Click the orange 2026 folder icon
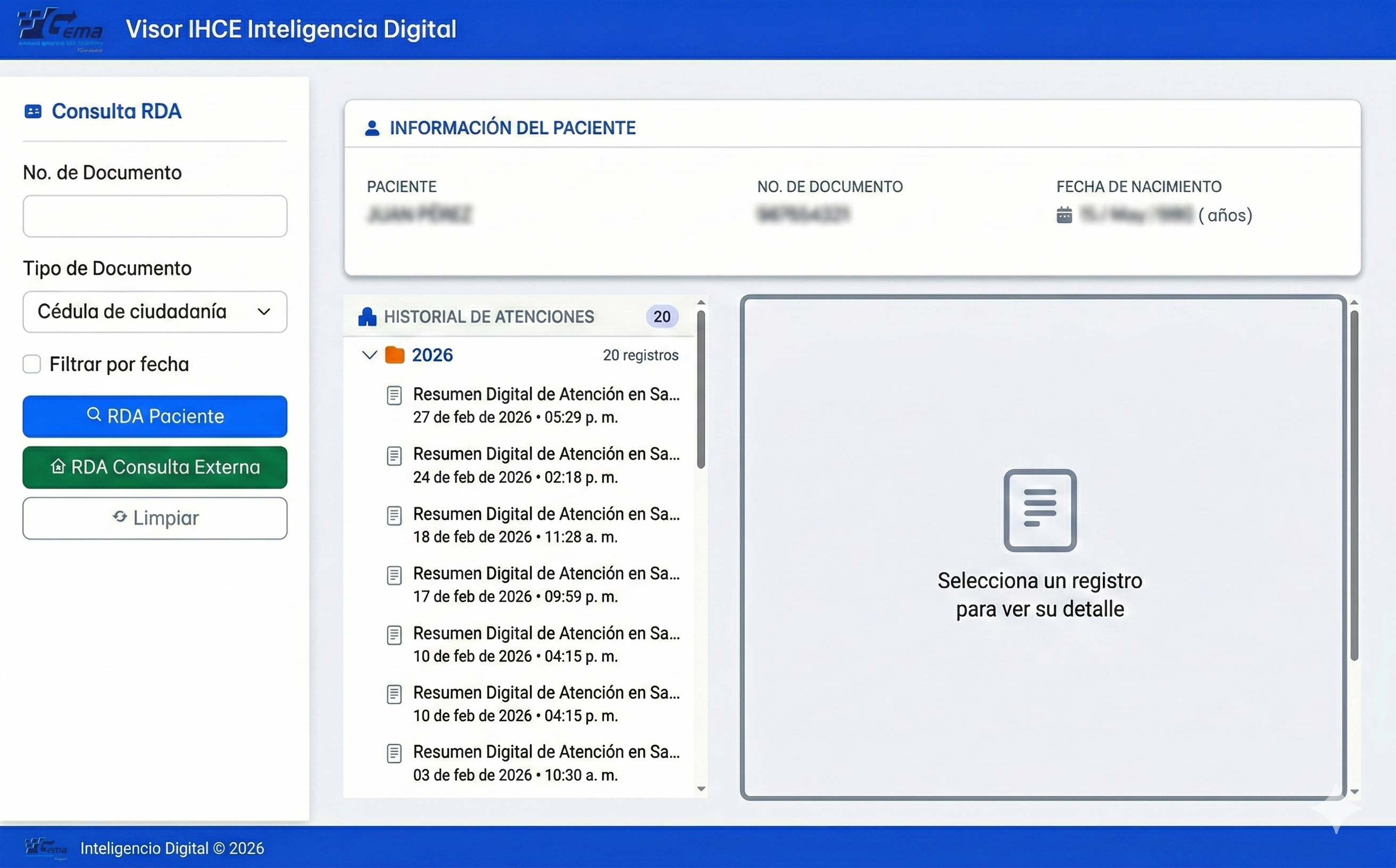The width and height of the screenshot is (1396, 868). pos(395,355)
